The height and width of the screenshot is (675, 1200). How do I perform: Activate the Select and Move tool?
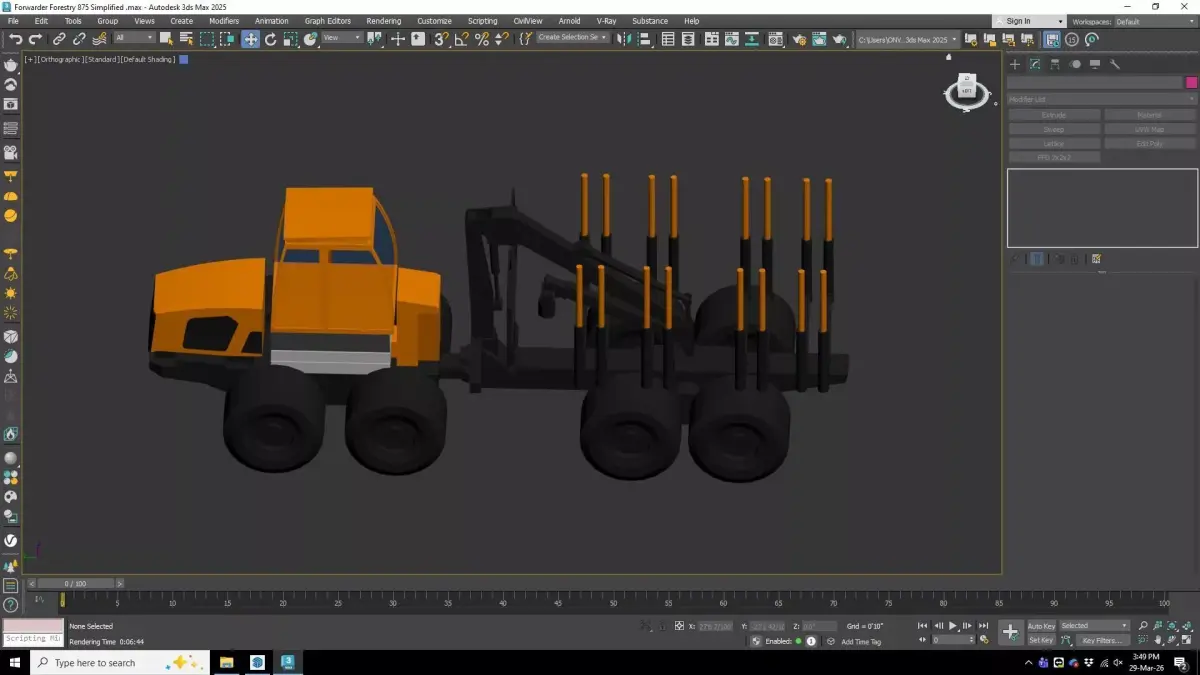click(250, 39)
